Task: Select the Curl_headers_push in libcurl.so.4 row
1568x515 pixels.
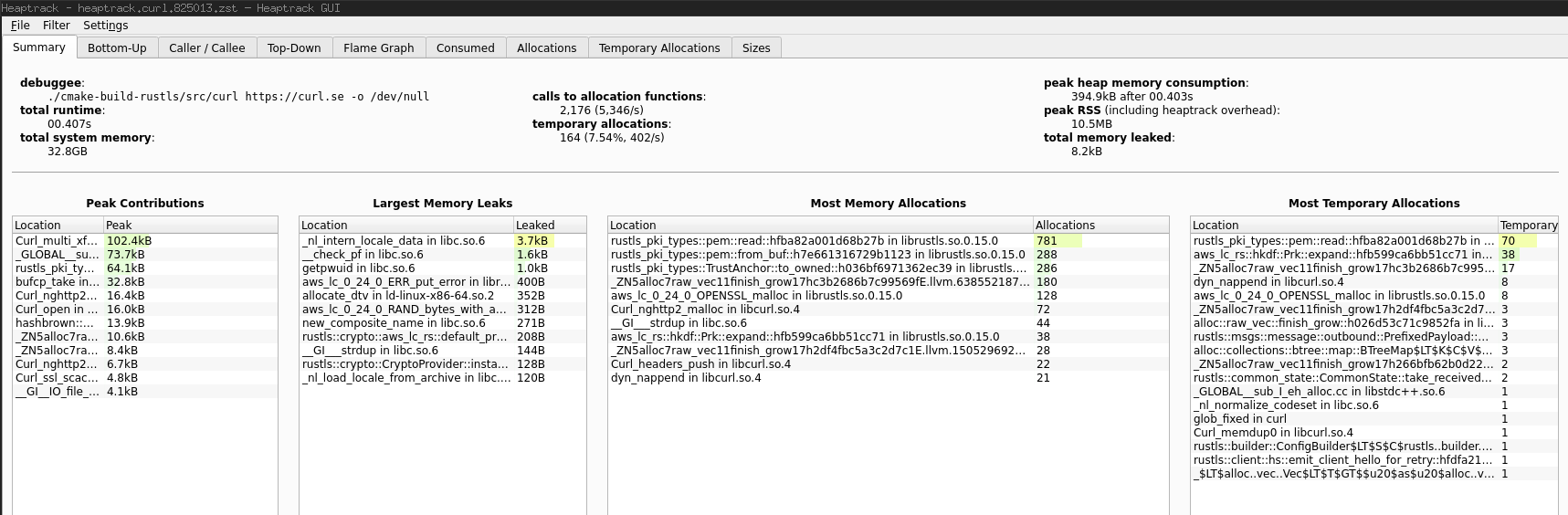Action: coord(700,364)
